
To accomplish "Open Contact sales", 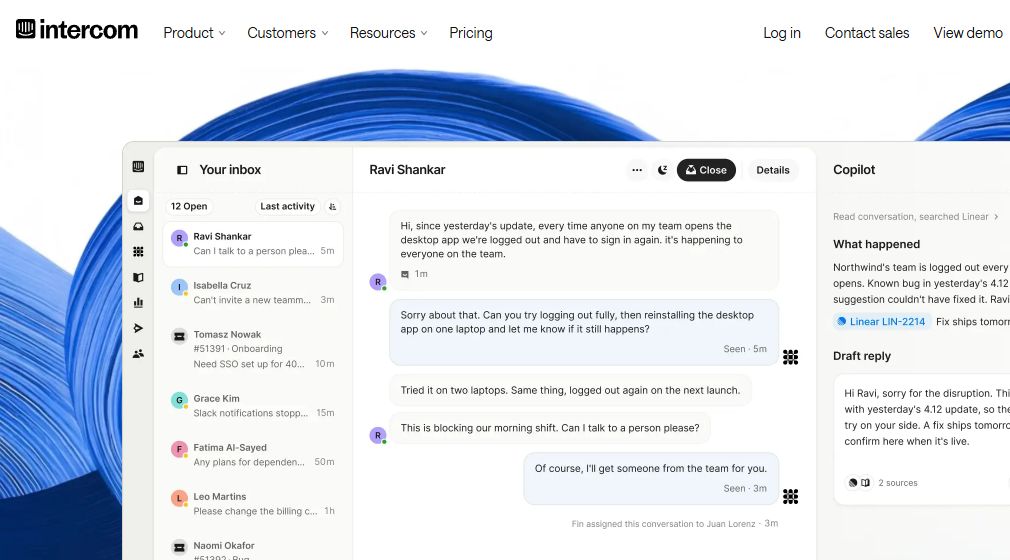I will click(867, 33).
